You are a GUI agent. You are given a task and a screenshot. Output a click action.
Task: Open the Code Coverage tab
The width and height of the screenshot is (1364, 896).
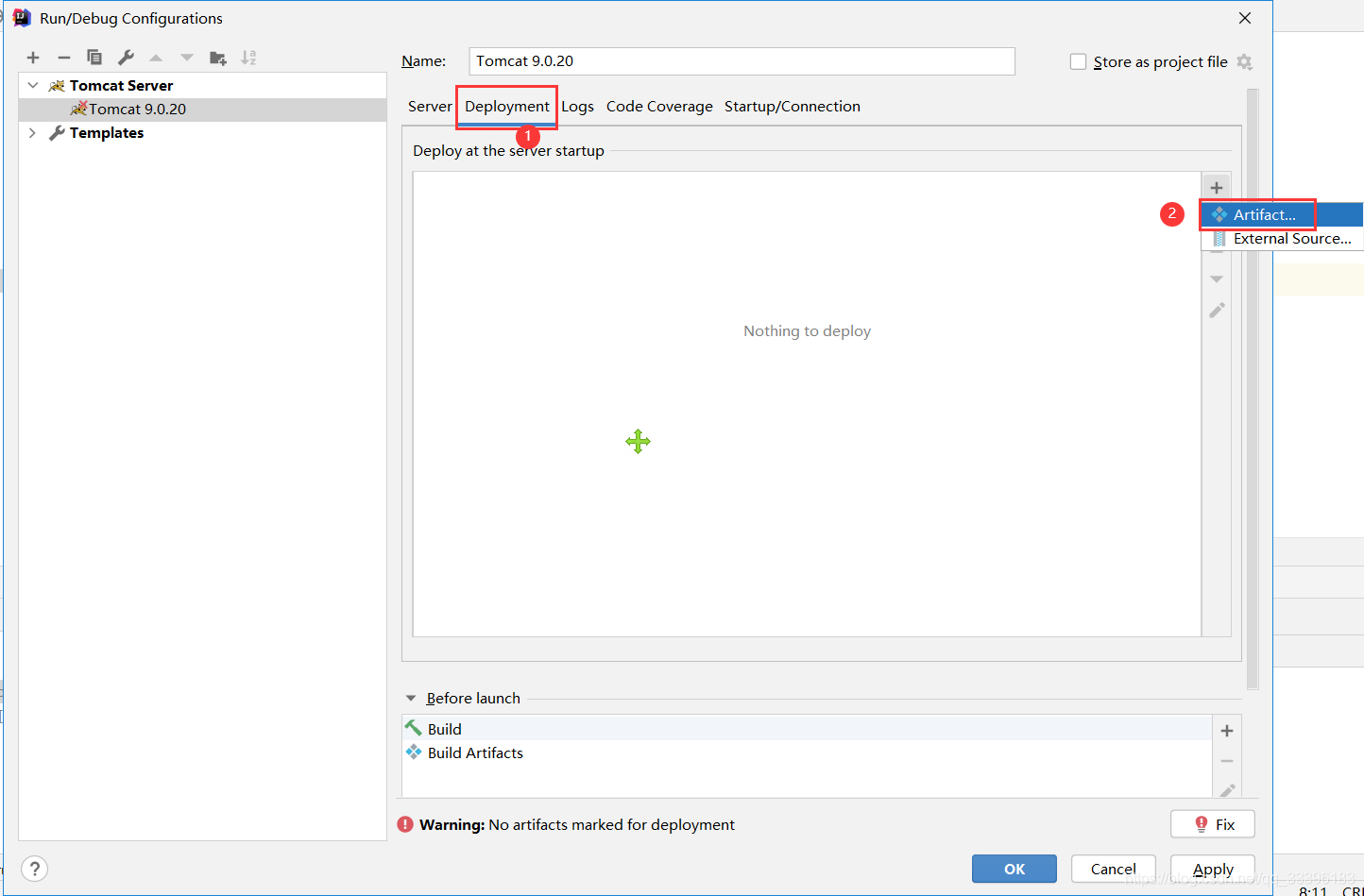[659, 107]
